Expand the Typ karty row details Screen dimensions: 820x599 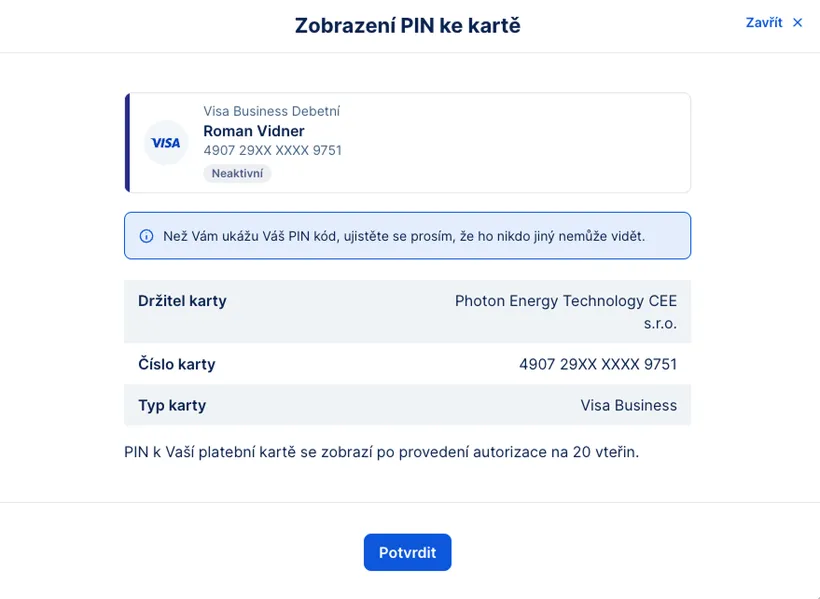pos(407,405)
